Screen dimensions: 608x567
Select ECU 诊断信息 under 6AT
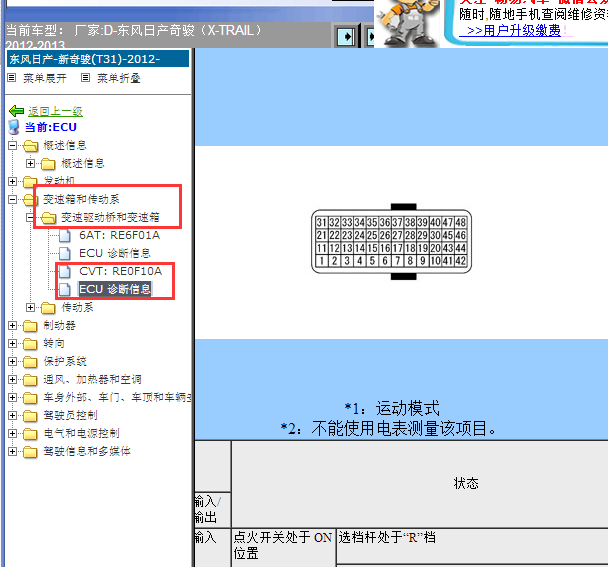click(115, 253)
